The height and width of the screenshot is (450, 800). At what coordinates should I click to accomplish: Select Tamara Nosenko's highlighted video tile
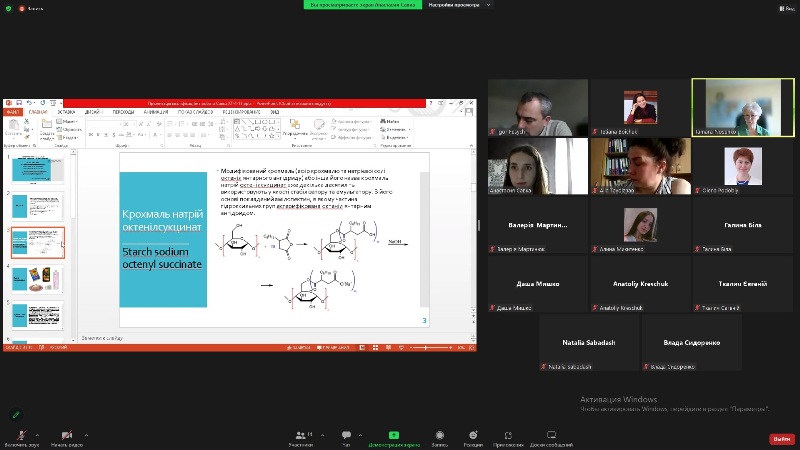[x=743, y=107]
